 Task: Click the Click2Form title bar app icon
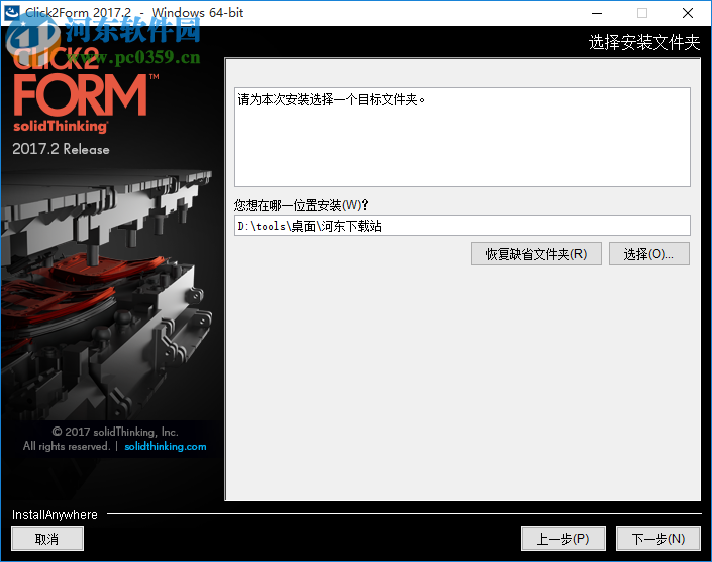pos(11,13)
